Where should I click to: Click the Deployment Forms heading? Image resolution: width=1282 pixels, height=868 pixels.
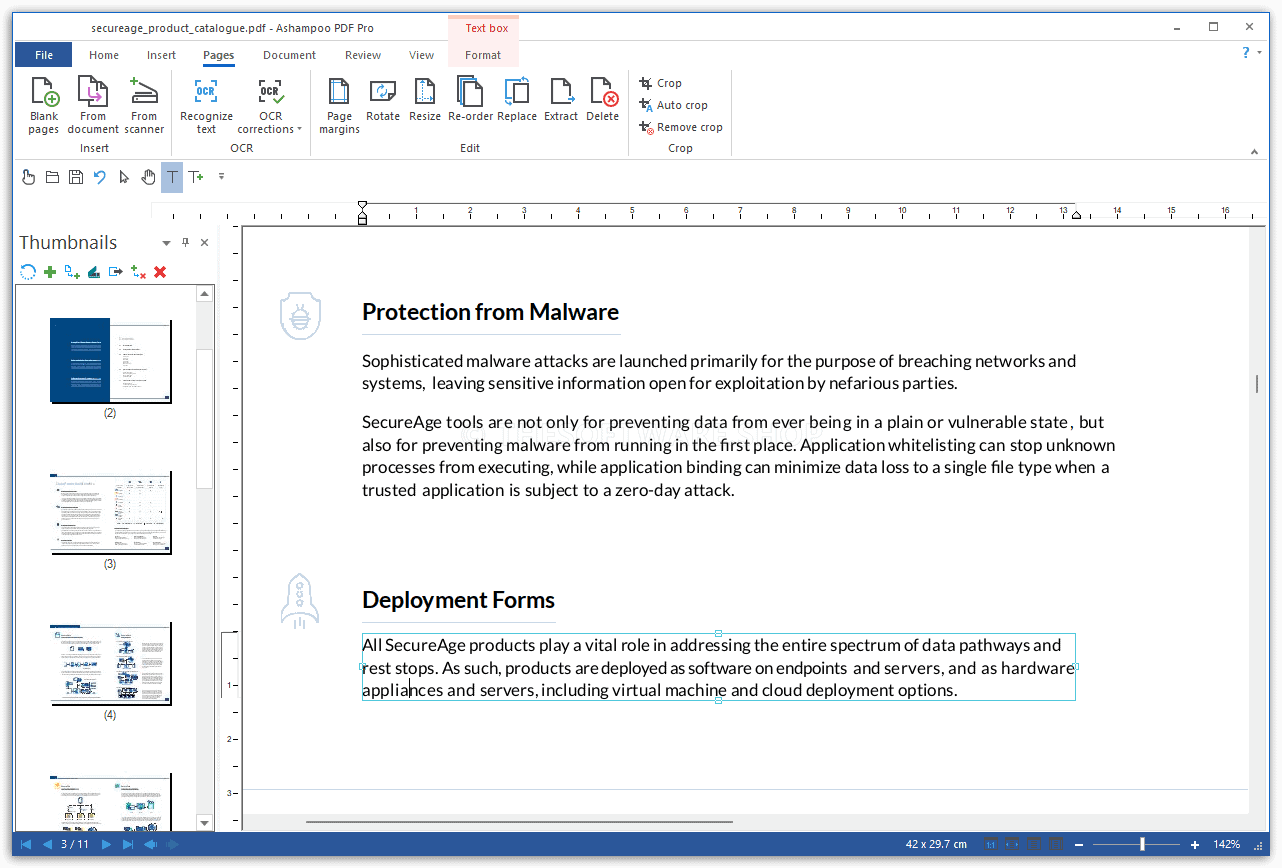458,600
